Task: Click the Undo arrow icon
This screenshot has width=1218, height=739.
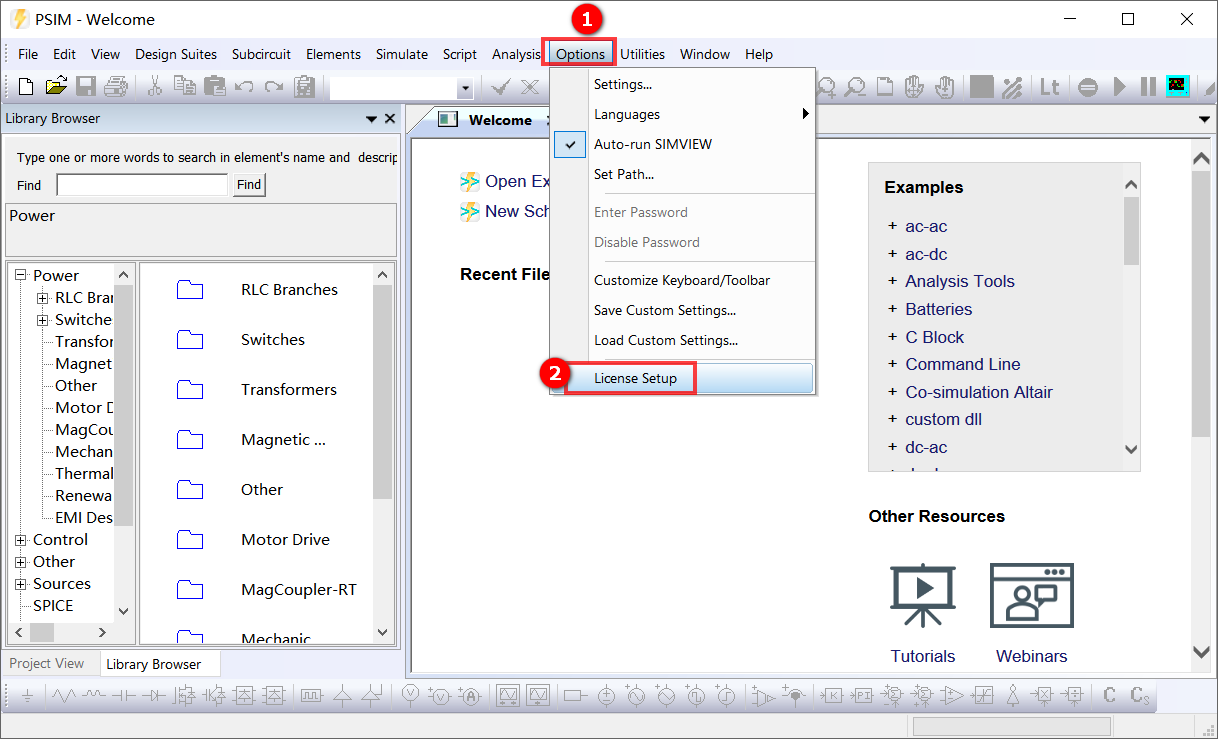Action: pyautogui.click(x=244, y=87)
